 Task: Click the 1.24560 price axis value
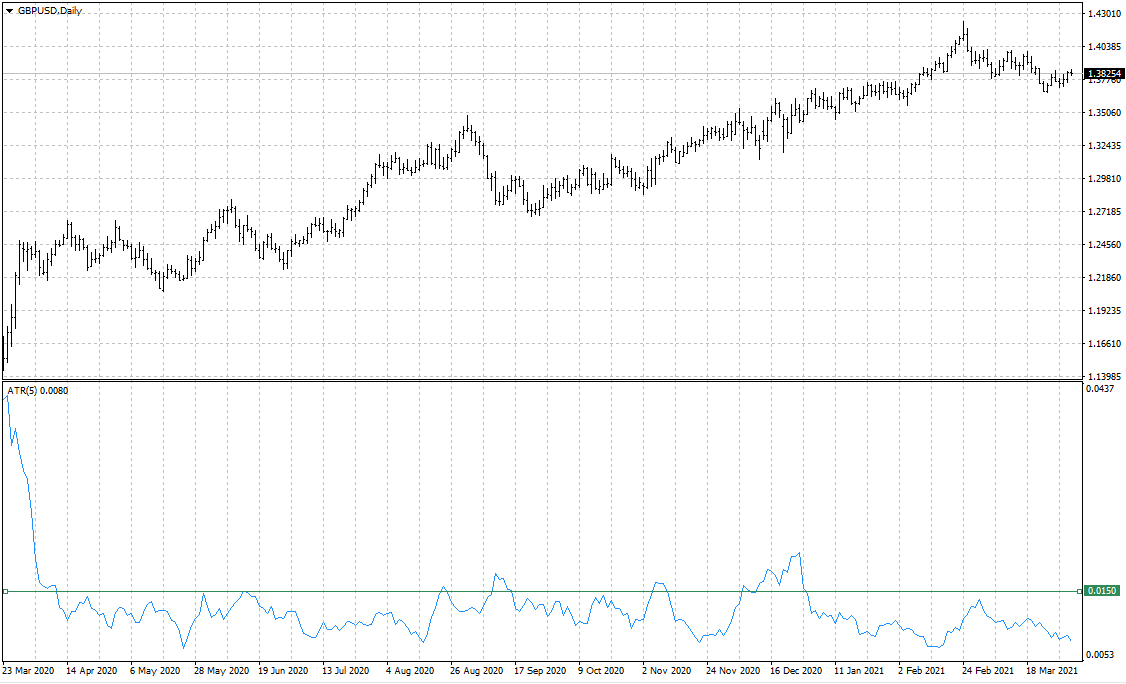(1104, 245)
